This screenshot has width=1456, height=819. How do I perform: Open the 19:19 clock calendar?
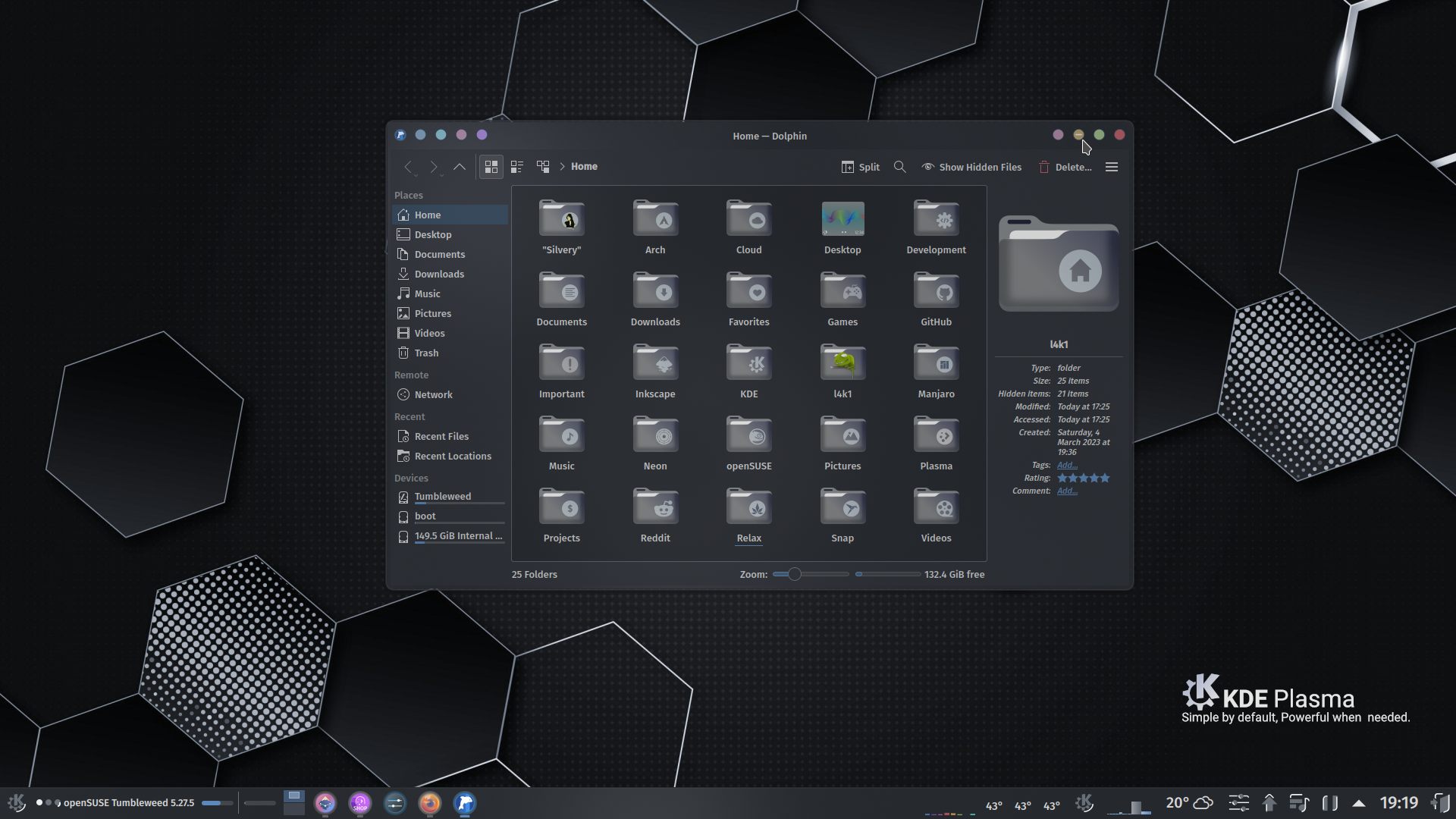coord(1399,803)
